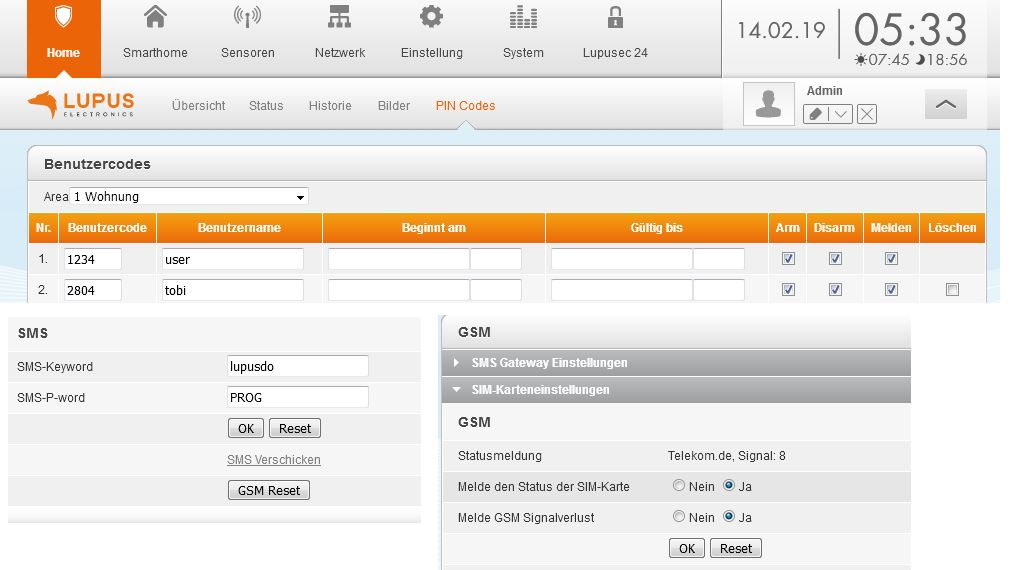Open the Einstellung gear icon
The width and height of the screenshot is (1012, 570).
tap(431, 18)
